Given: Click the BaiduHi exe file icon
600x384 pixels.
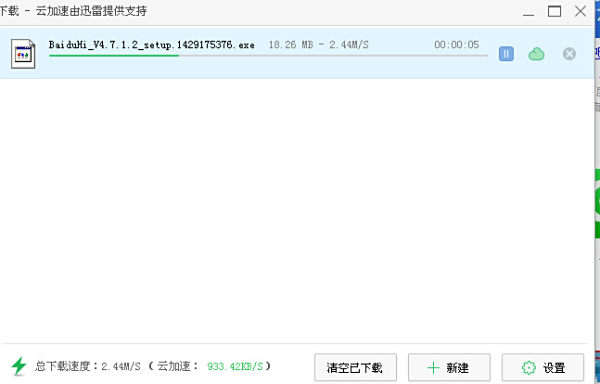Looking at the screenshot, I should coord(23,54).
